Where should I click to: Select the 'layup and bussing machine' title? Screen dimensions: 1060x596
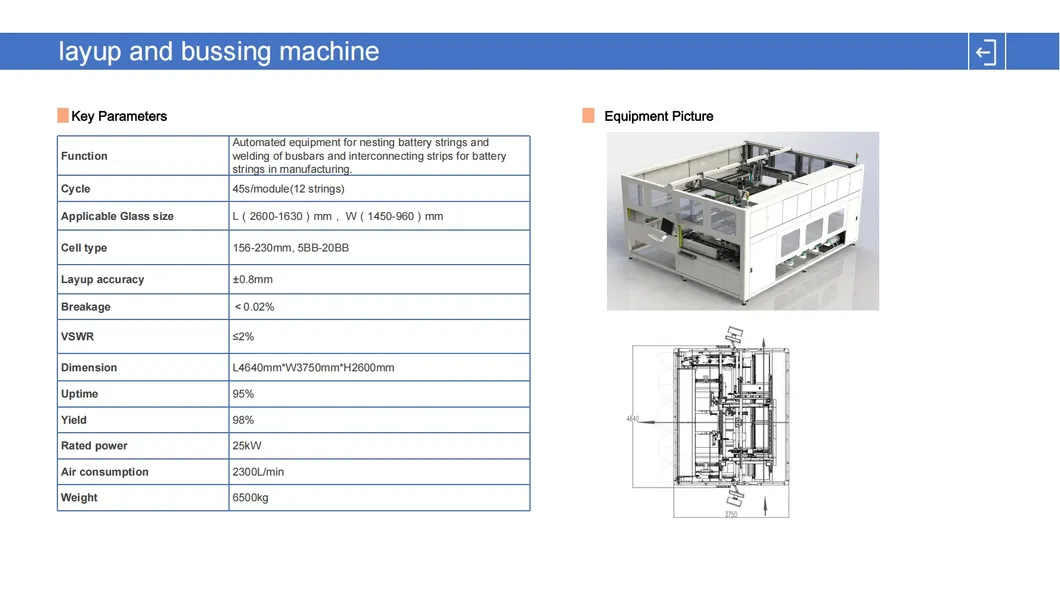[219, 52]
